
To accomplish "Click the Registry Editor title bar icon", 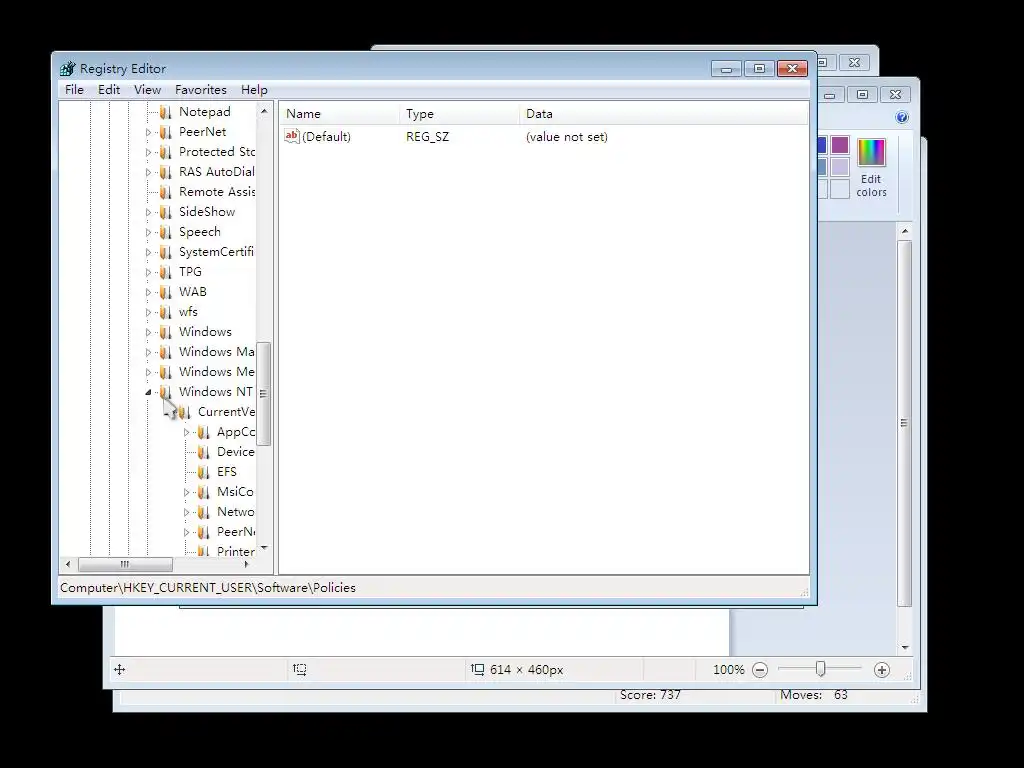I will [67, 69].
